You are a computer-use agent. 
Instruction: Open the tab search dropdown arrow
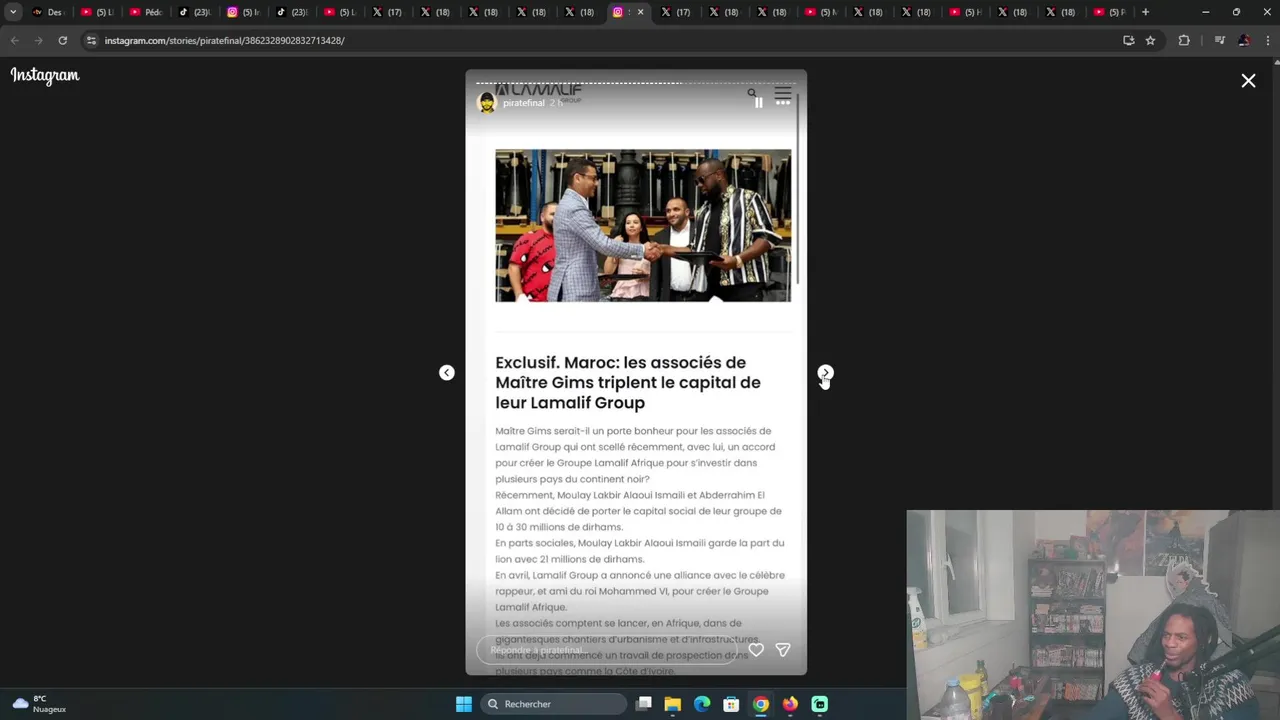coord(13,12)
